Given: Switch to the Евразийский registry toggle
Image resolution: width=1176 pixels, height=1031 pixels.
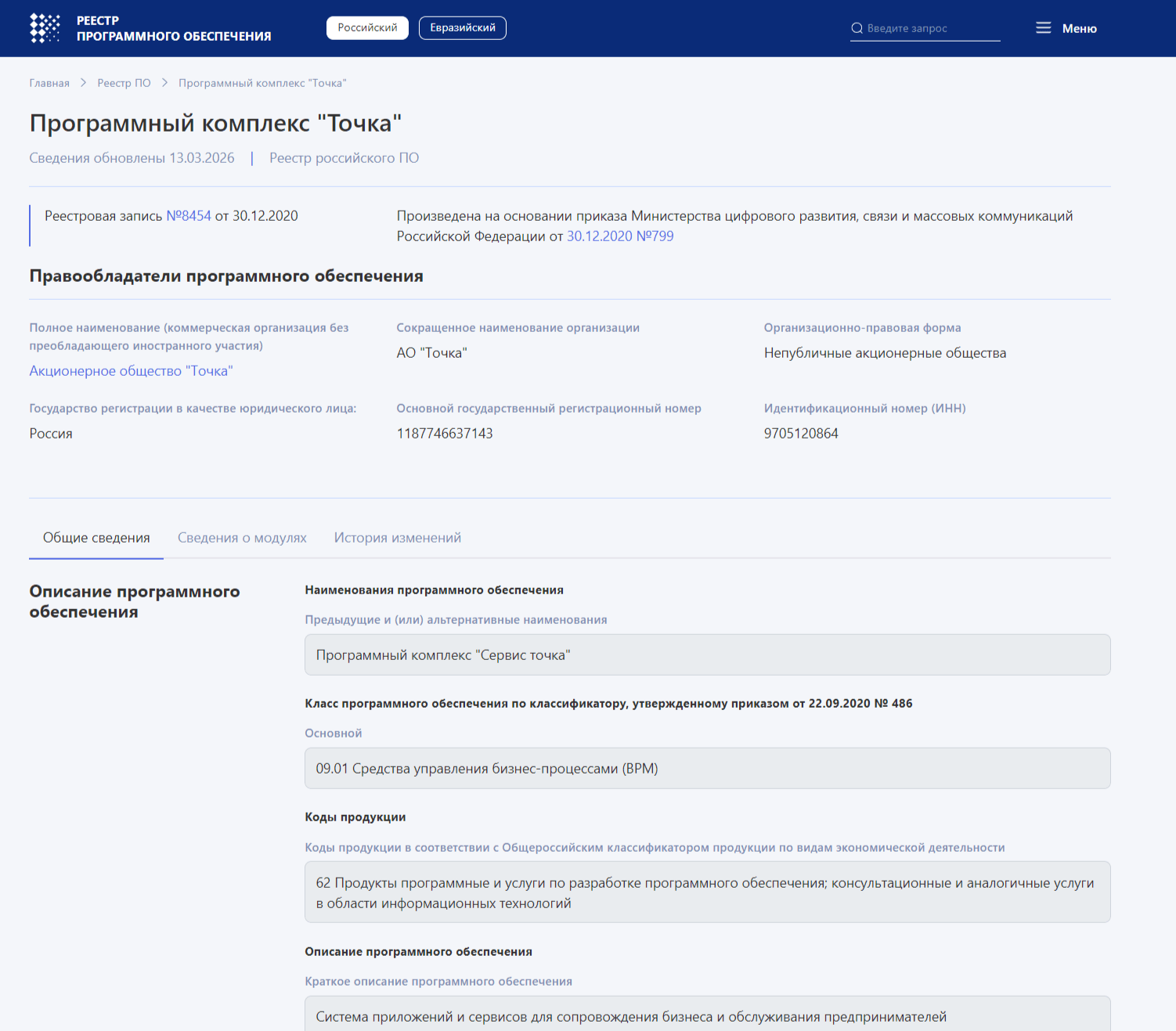Looking at the screenshot, I should tap(463, 27).
